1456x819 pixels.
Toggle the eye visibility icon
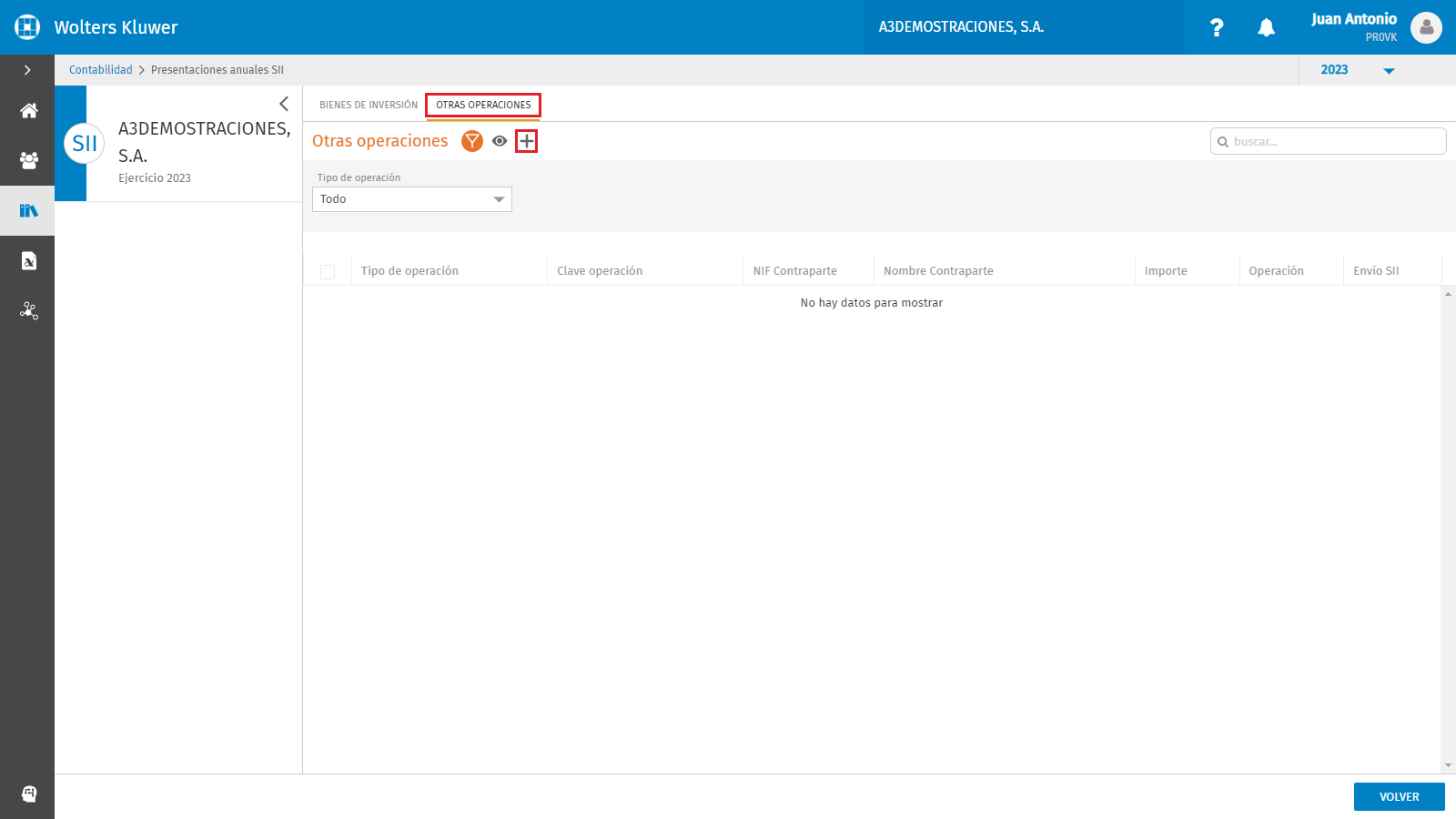(500, 141)
